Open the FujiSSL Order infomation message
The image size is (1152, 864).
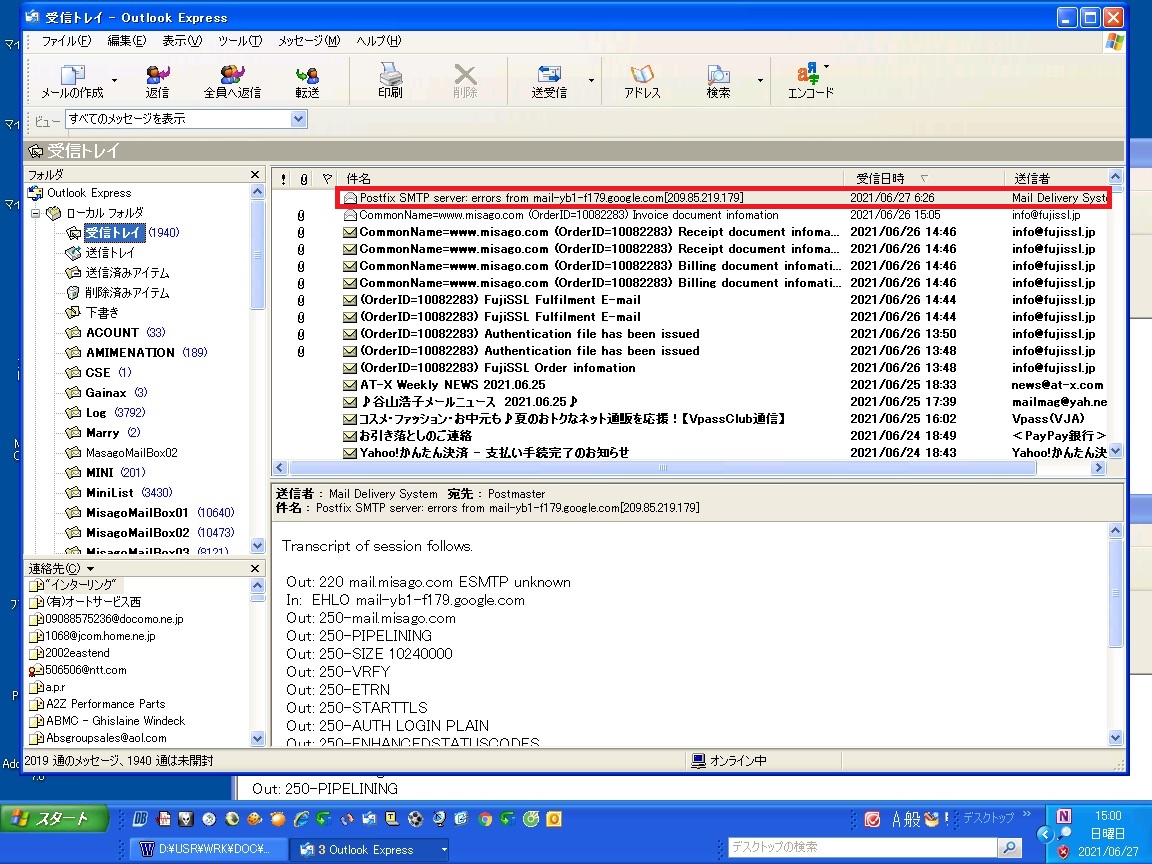coord(724,368)
